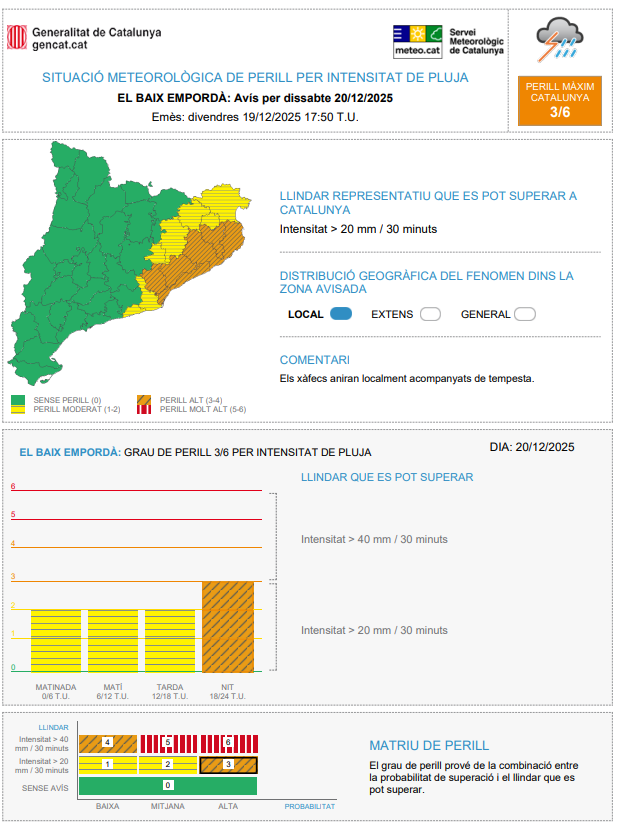Click the gencat.cat text link
This screenshot has height=828, width=624.
pyautogui.click(x=58, y=45)
